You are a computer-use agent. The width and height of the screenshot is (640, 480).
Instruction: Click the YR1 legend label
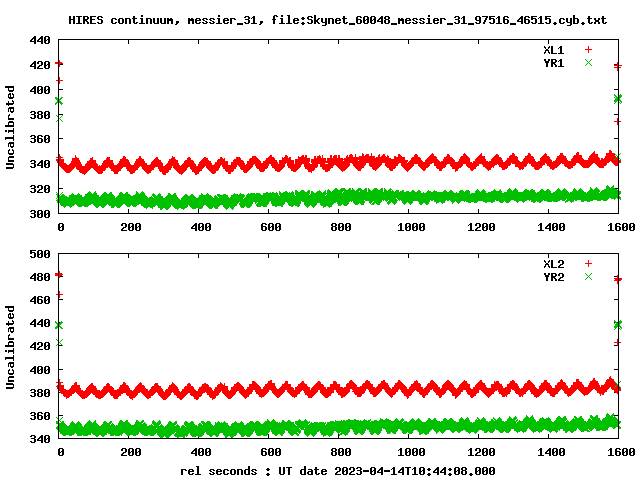(x=553, y=63)
